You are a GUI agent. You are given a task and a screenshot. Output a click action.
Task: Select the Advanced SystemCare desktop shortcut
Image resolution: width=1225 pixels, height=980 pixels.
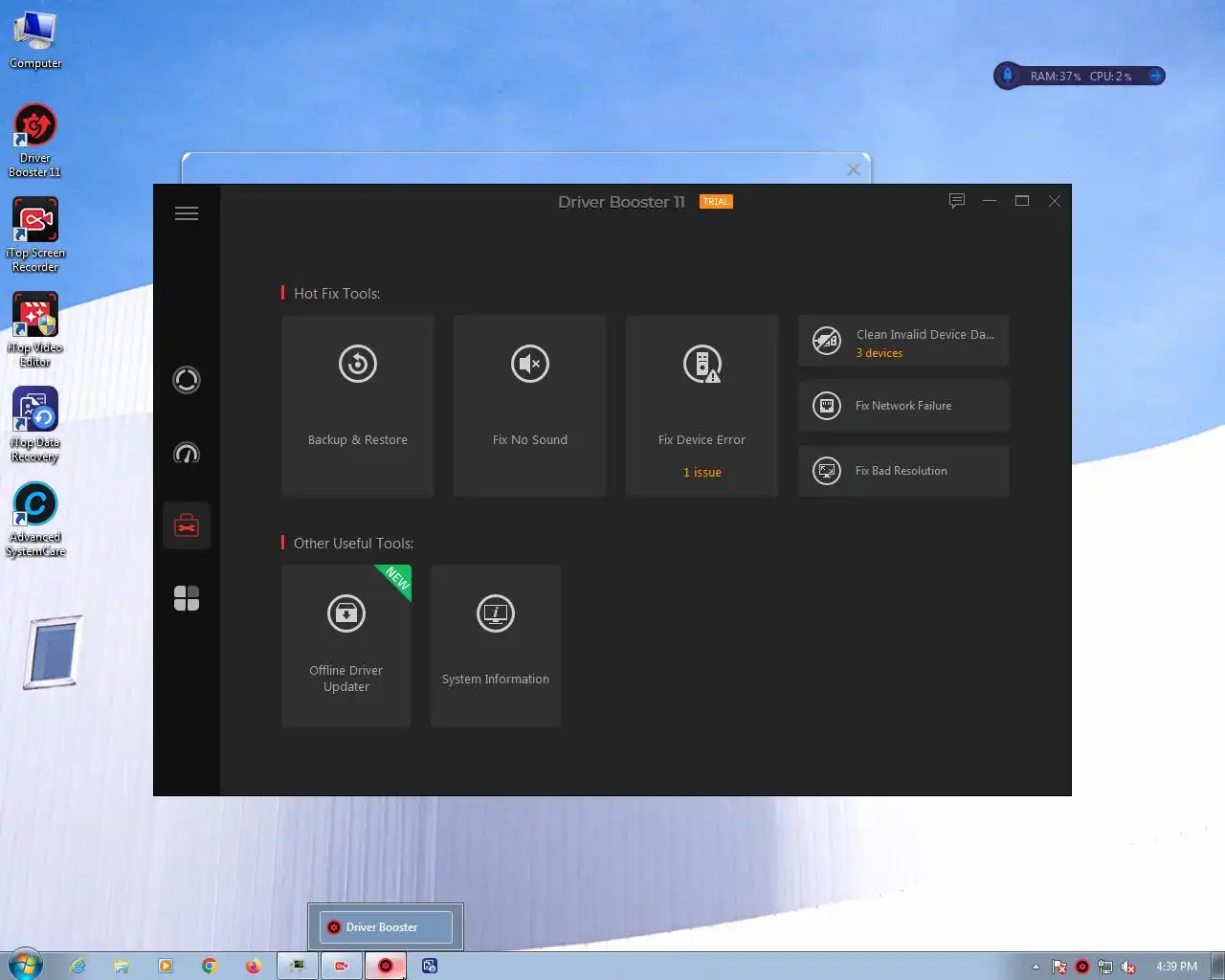click(x=35, y=520)
